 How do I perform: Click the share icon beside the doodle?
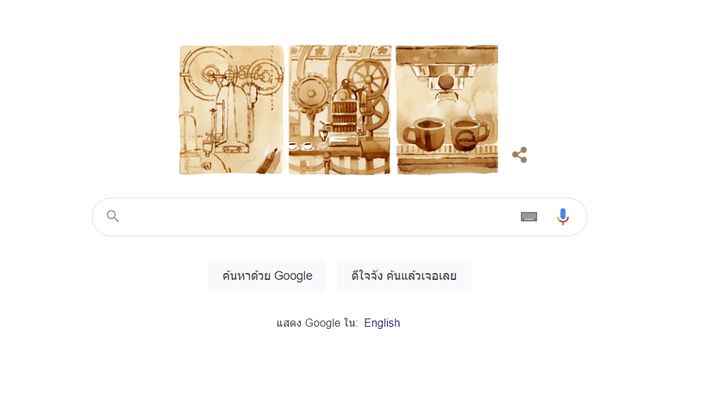point(520,155)
